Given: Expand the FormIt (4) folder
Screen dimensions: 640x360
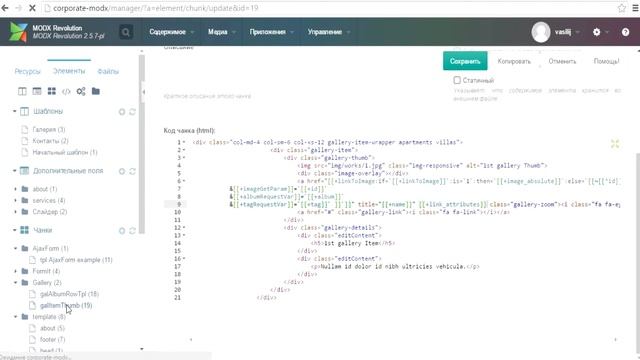Looking at the screenshot, I should [x=16, y=271].
